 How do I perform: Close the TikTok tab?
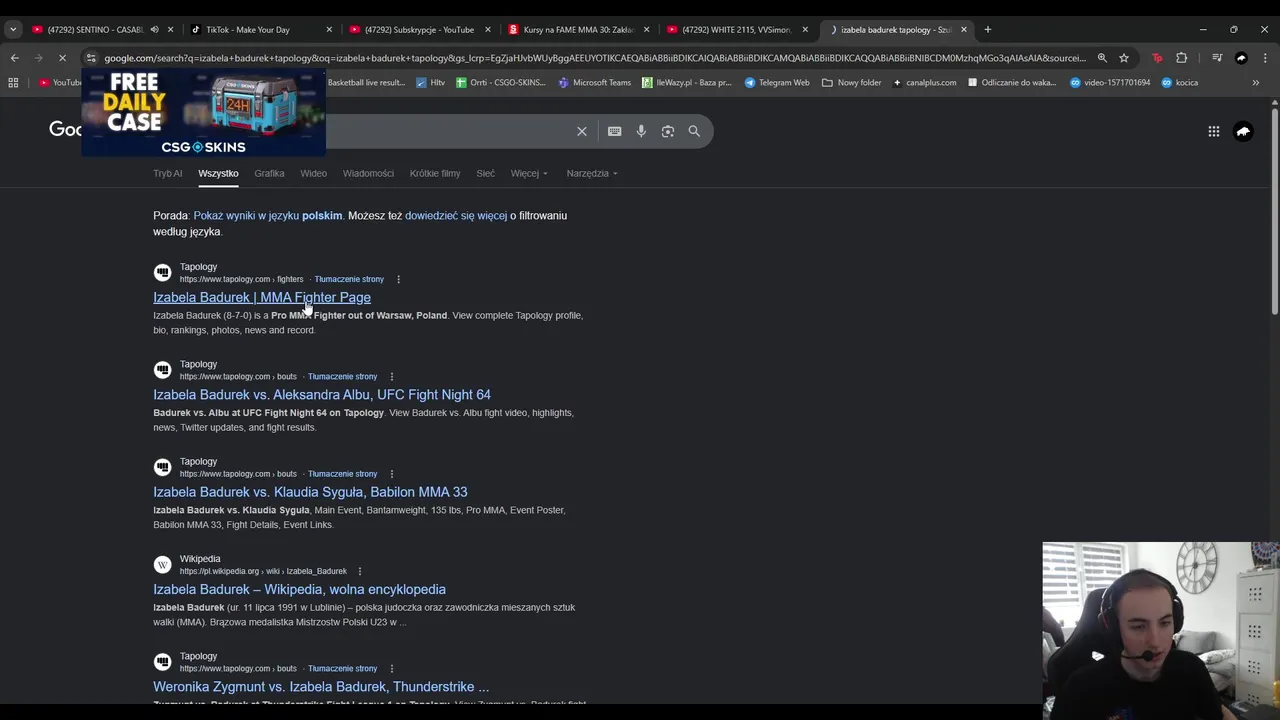[x=329, y=29]
